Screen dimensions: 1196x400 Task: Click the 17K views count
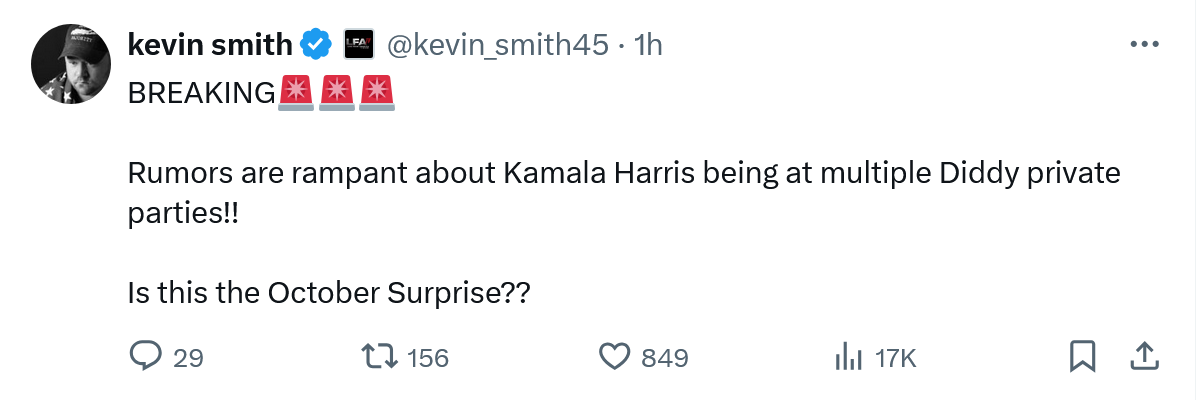click(x=896, y=357)
